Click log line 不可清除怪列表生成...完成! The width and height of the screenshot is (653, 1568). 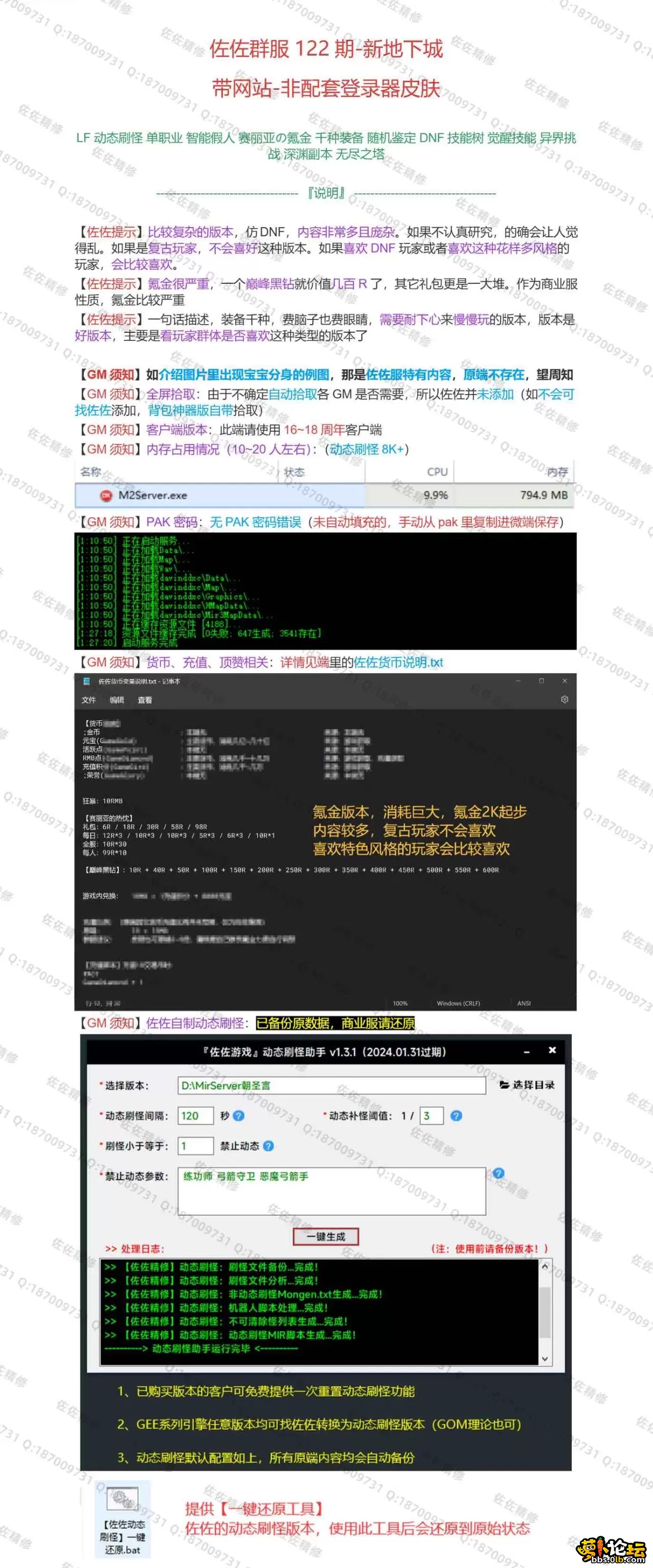click(x=226, y=1321)
